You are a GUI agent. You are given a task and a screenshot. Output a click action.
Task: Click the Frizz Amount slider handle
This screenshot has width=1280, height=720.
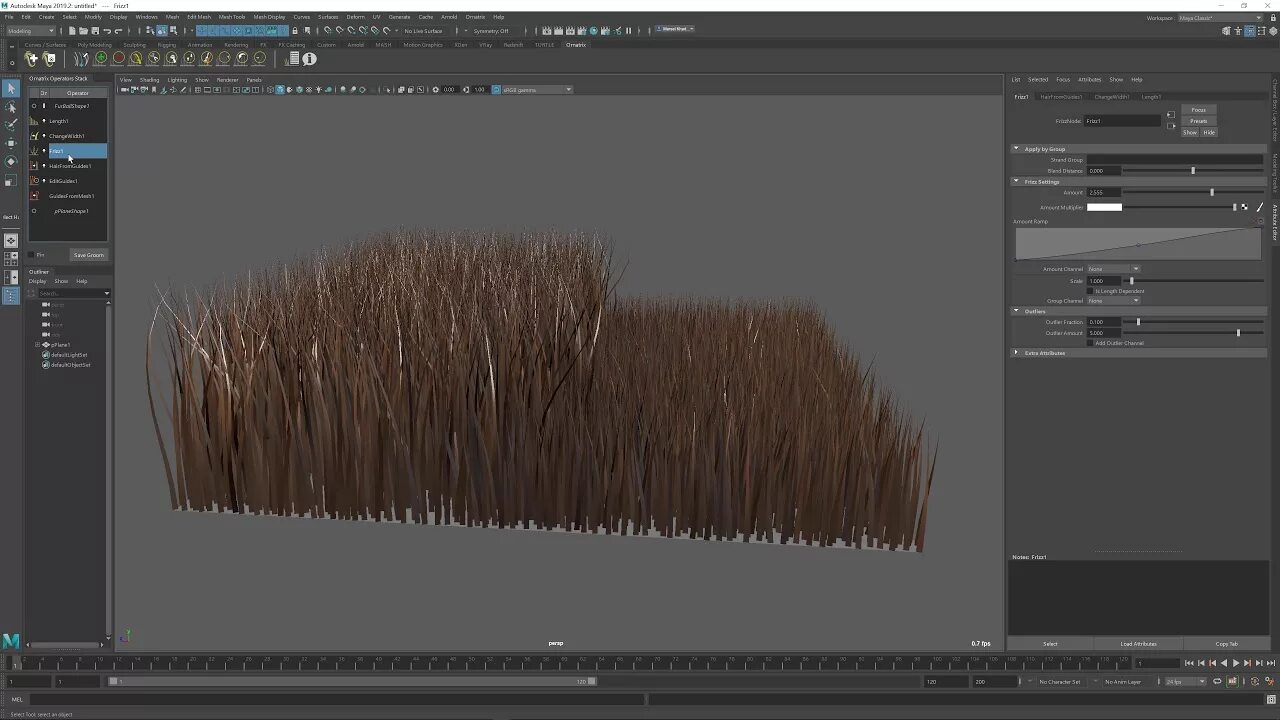[1212, 192]
